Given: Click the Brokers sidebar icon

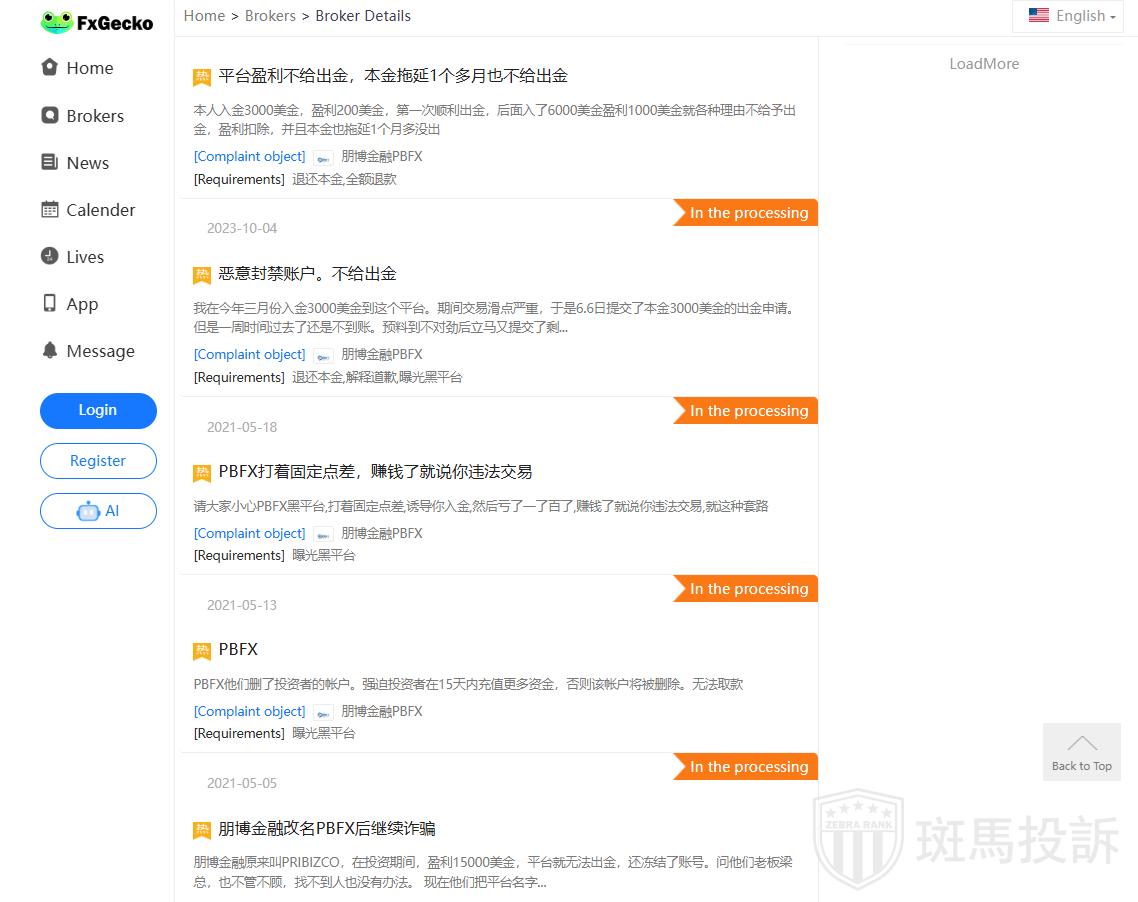Looking at the screenshot, I should 49,116.
